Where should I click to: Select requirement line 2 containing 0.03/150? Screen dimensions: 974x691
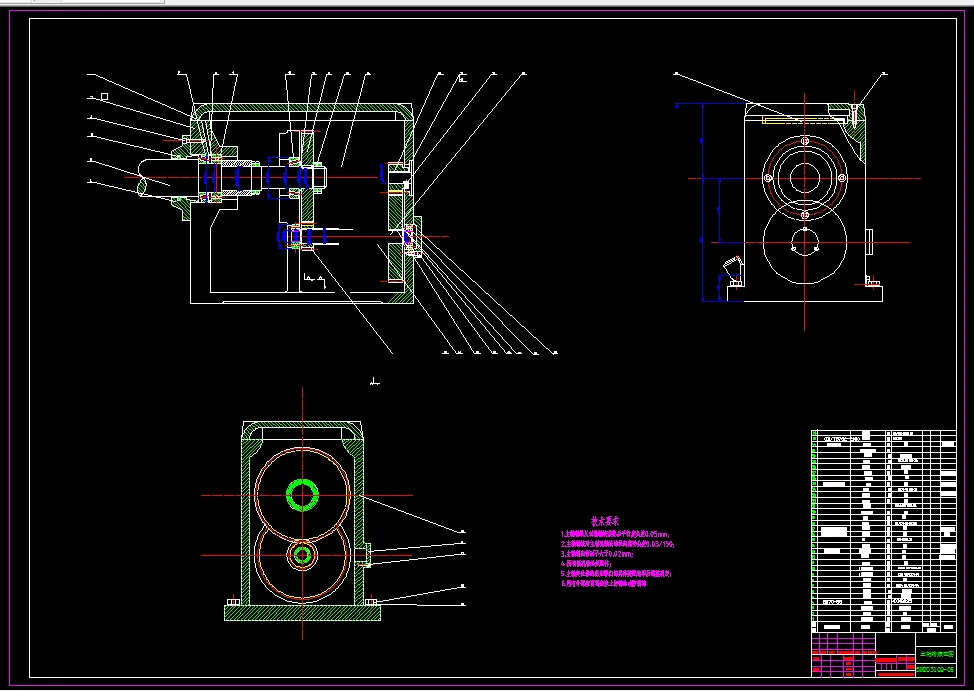tap(617, 544)
